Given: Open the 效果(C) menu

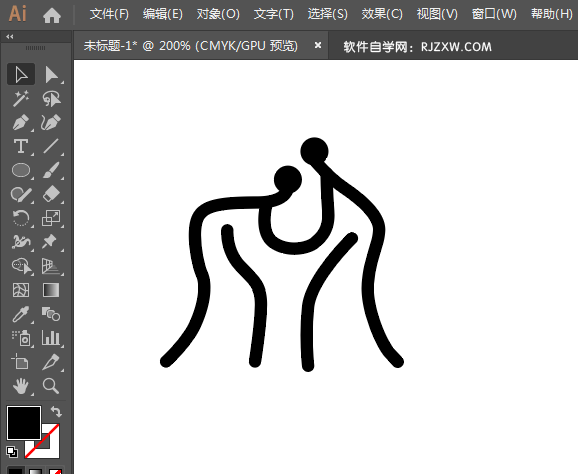Looking at the screenshot, I should click(382, 14).
